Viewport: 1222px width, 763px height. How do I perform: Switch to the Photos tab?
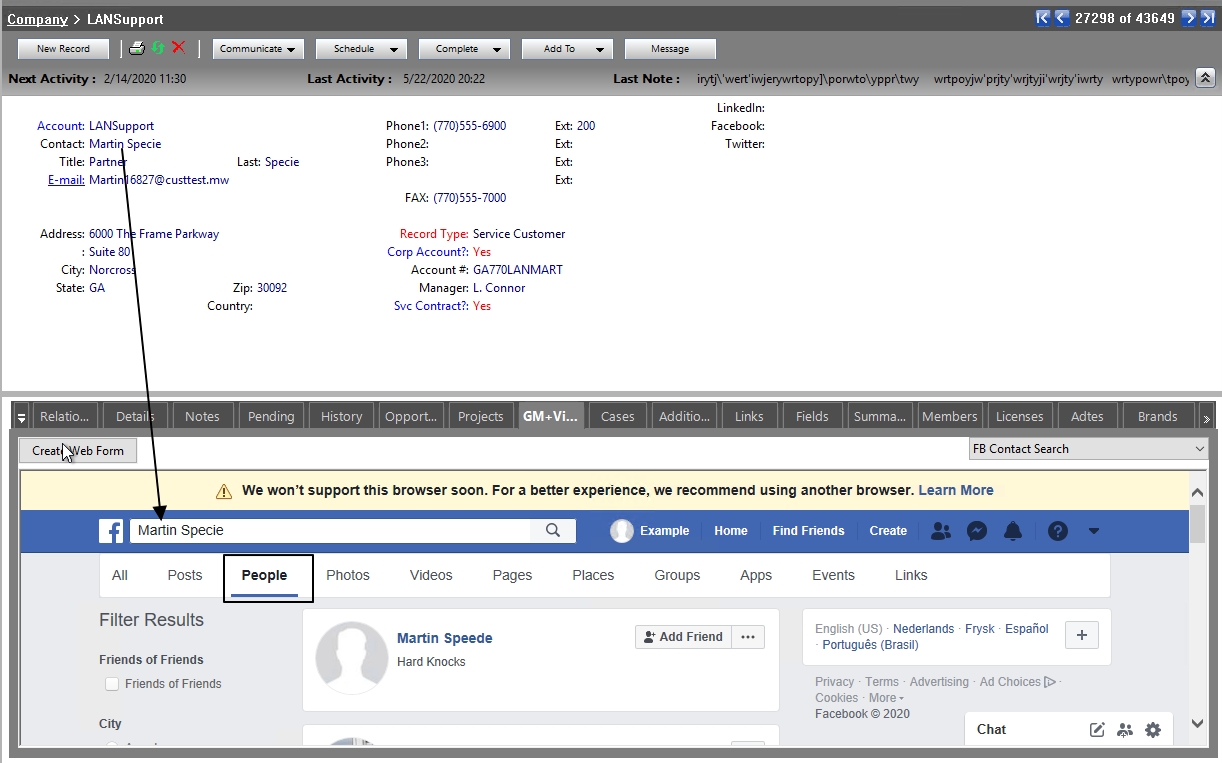coord(348,575)
